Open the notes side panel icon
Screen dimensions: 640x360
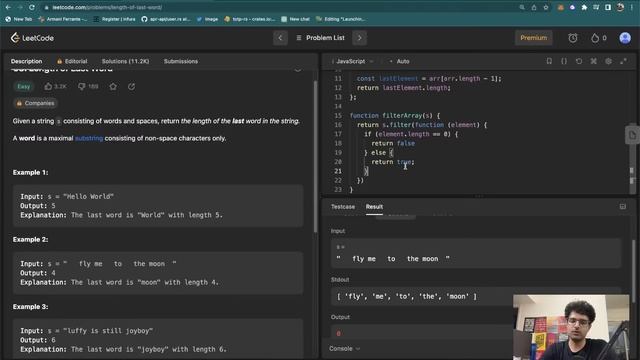(632, 135)
